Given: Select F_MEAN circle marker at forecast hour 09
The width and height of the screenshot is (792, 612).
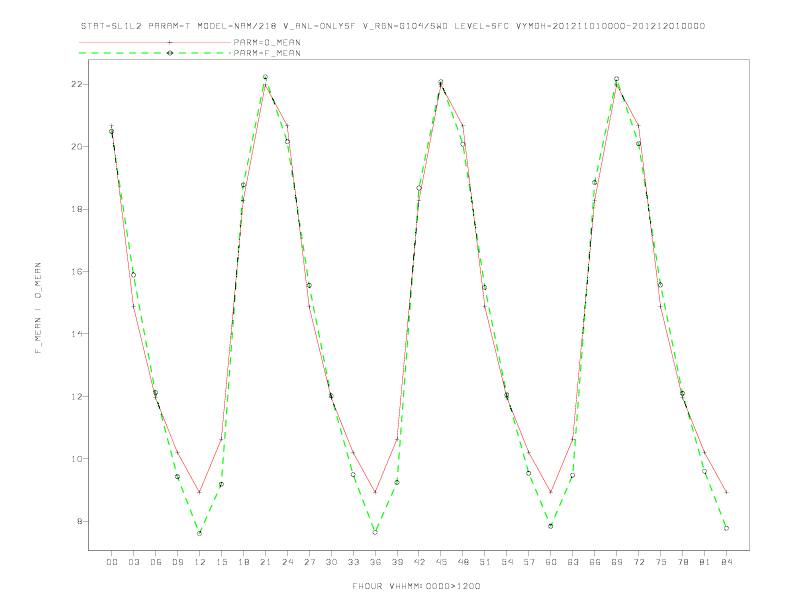Looking at the screenshot, I should point(177,477).
